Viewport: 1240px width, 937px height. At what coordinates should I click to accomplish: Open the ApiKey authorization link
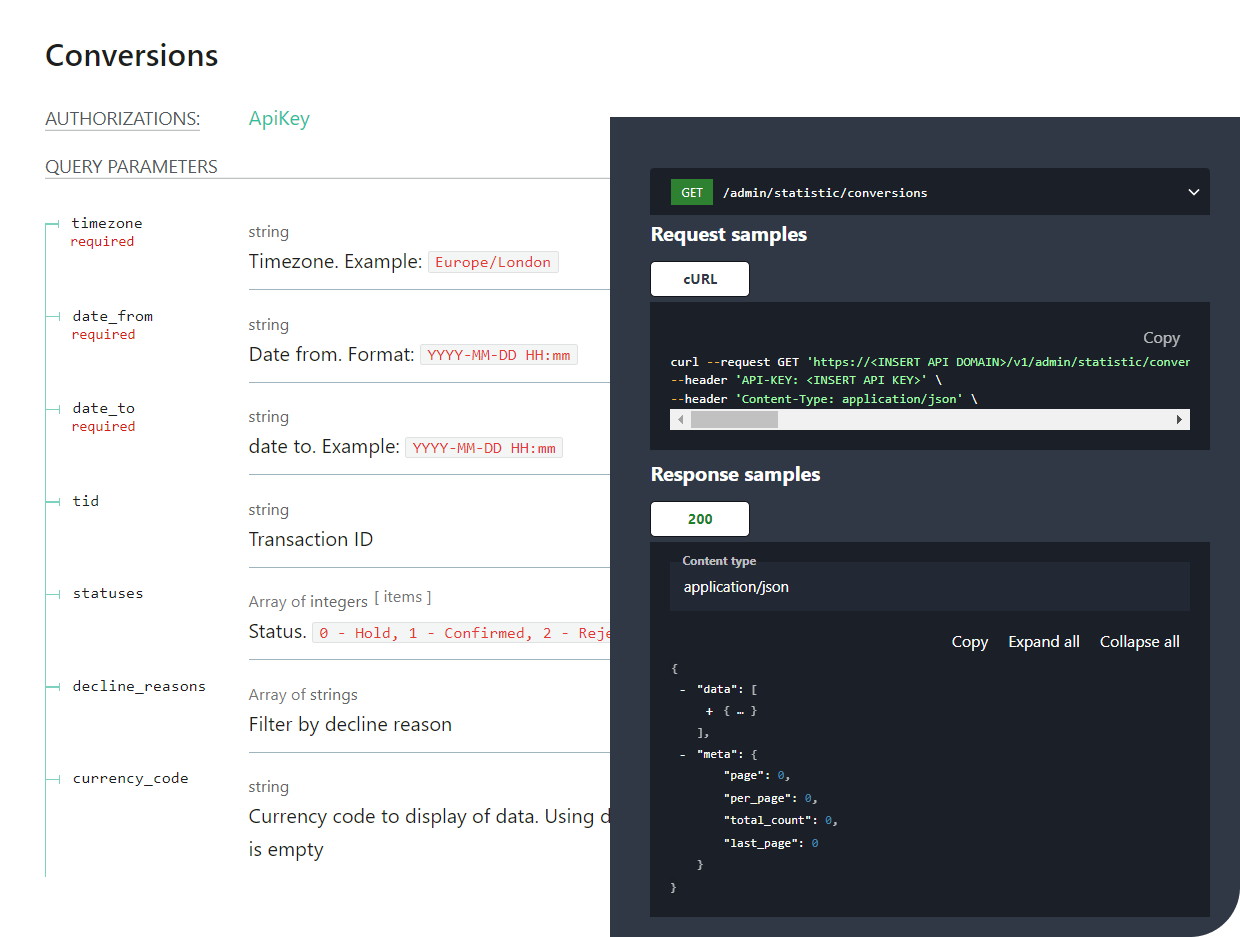(279, 119)
